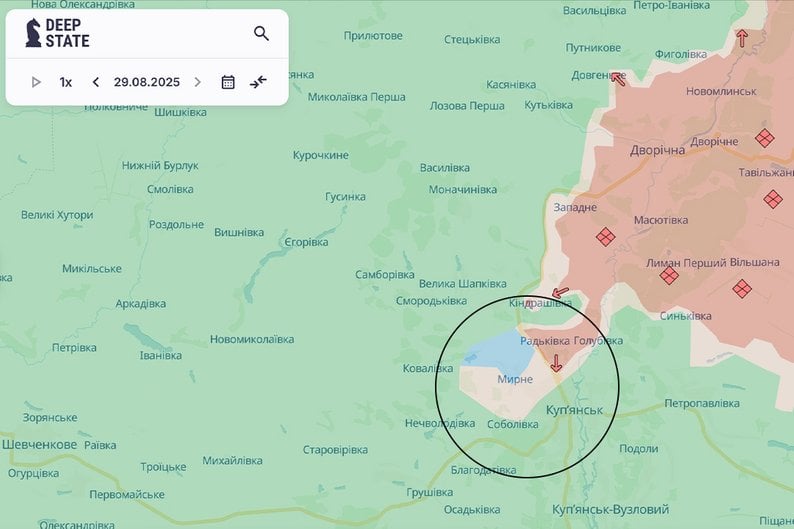This screenshot has height=529, width=794.
Task: Click the collapse arrows icon
Action: [258, 82]
